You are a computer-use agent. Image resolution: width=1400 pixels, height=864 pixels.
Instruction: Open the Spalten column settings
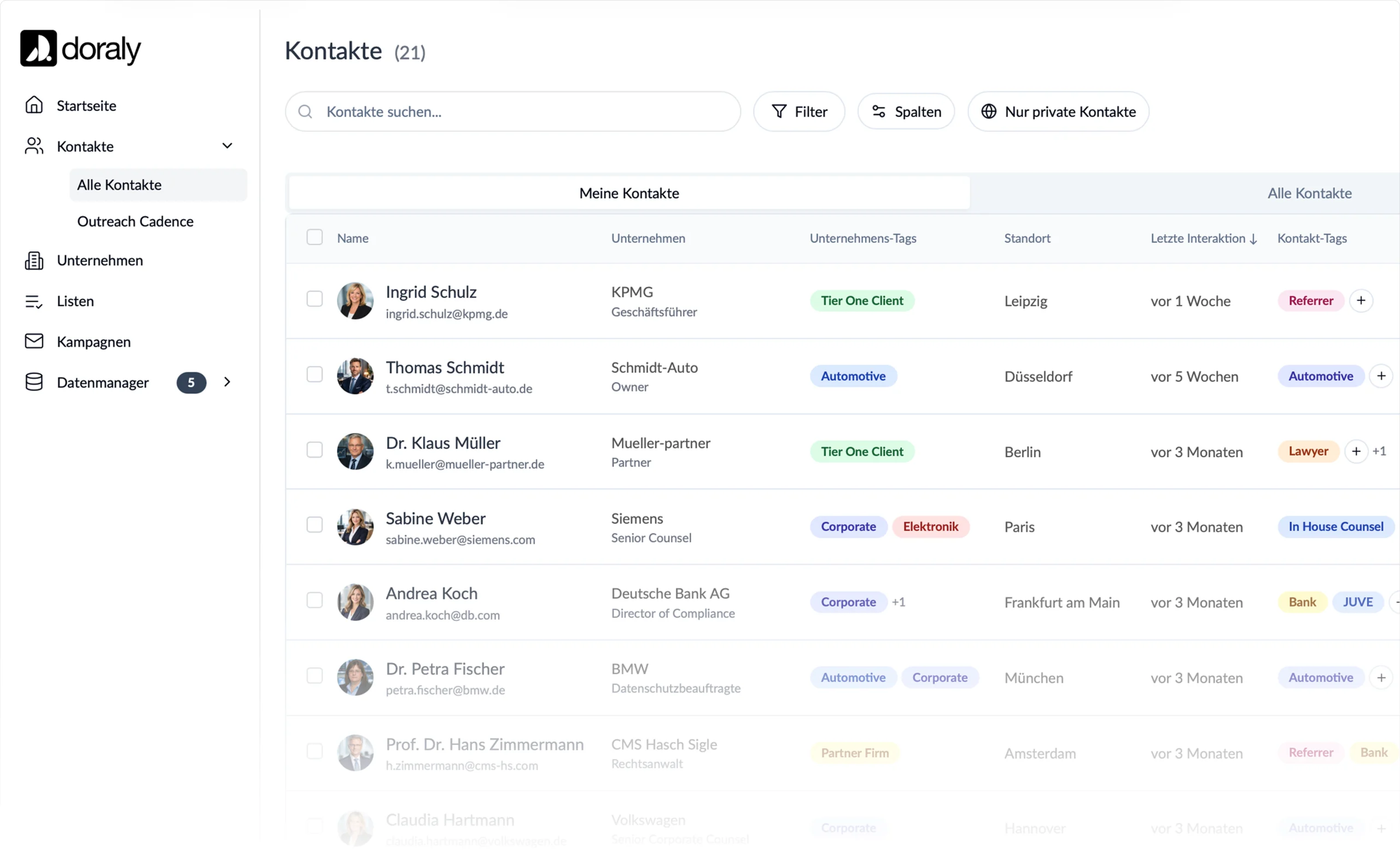click(x=906, y=112)
